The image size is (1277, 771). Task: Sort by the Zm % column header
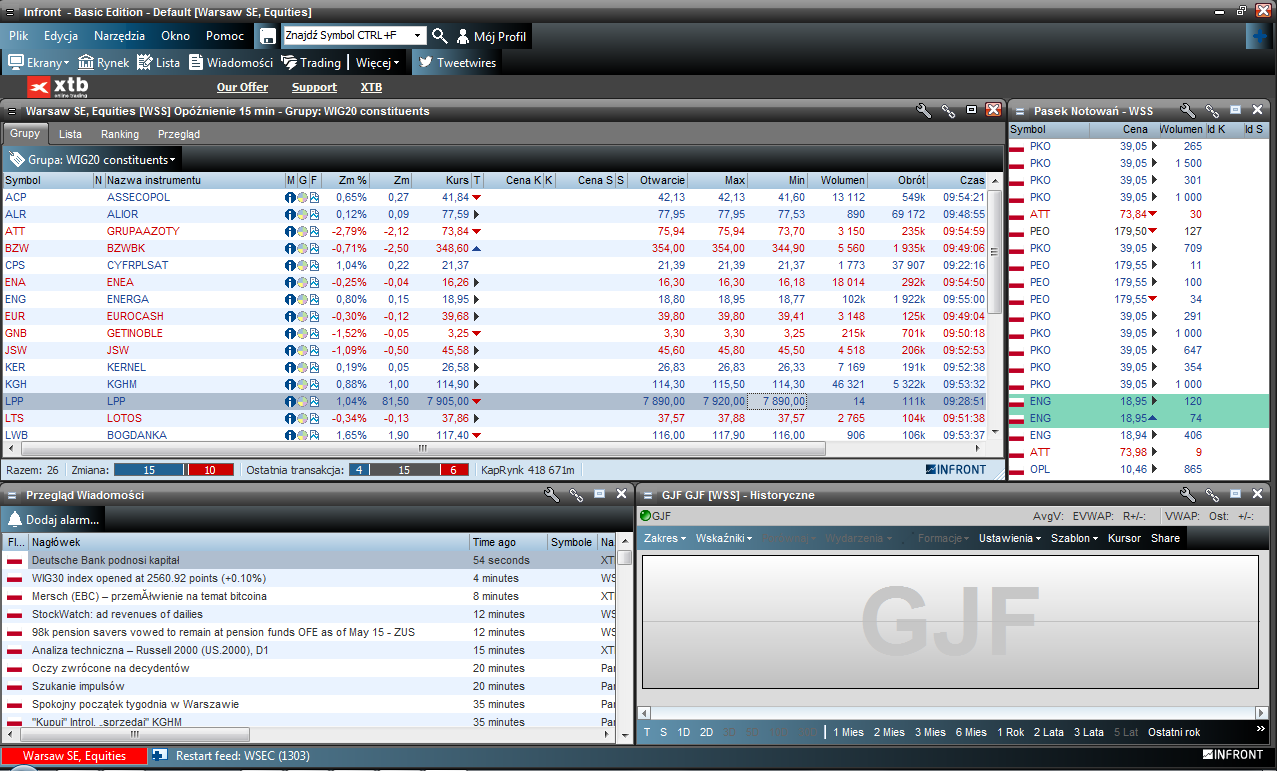coord(346,180)
